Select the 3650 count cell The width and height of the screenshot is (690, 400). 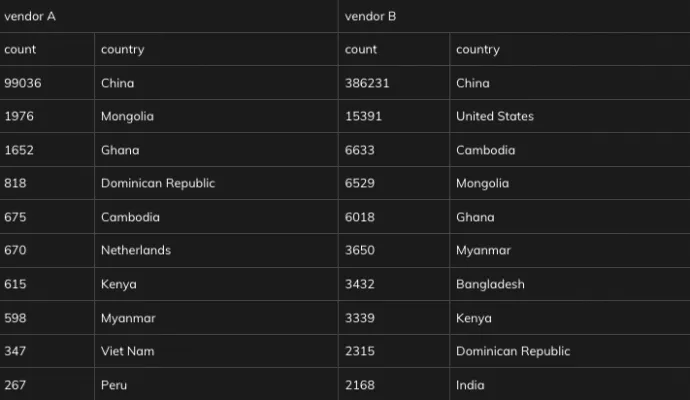coord(394,250)
